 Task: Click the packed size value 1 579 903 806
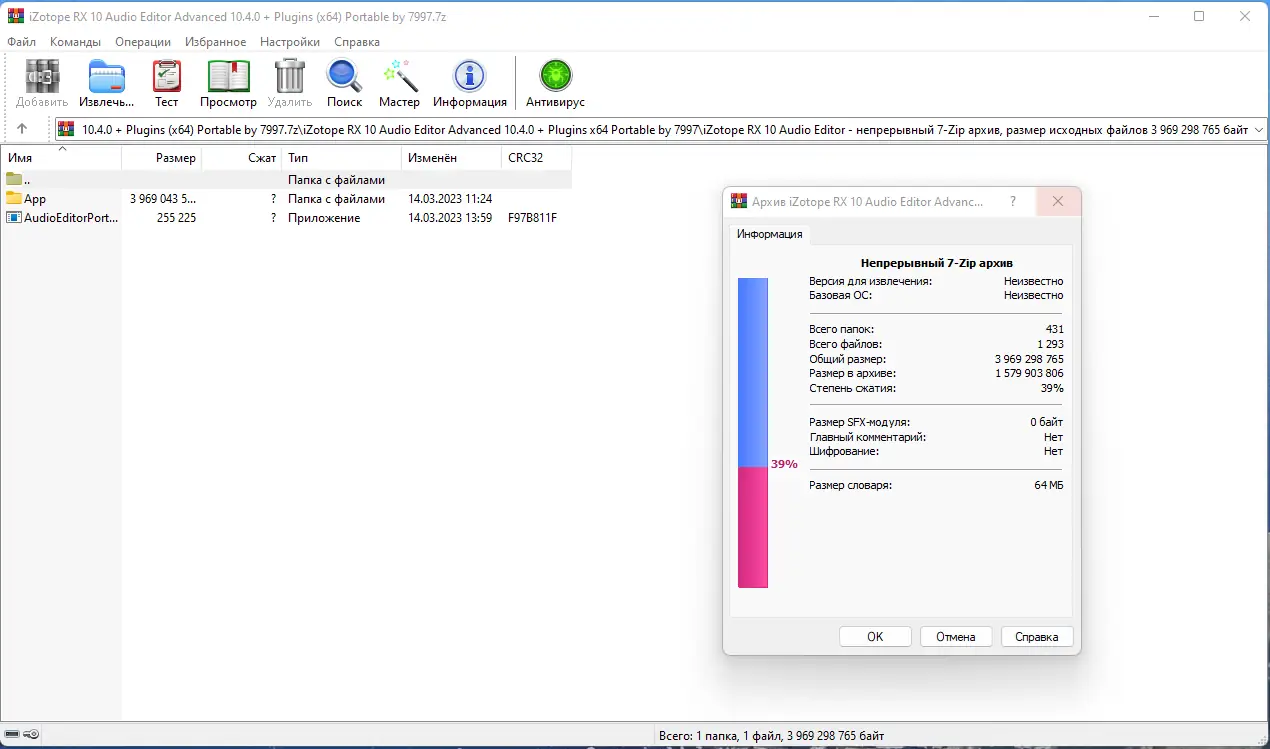point(1029,373)
